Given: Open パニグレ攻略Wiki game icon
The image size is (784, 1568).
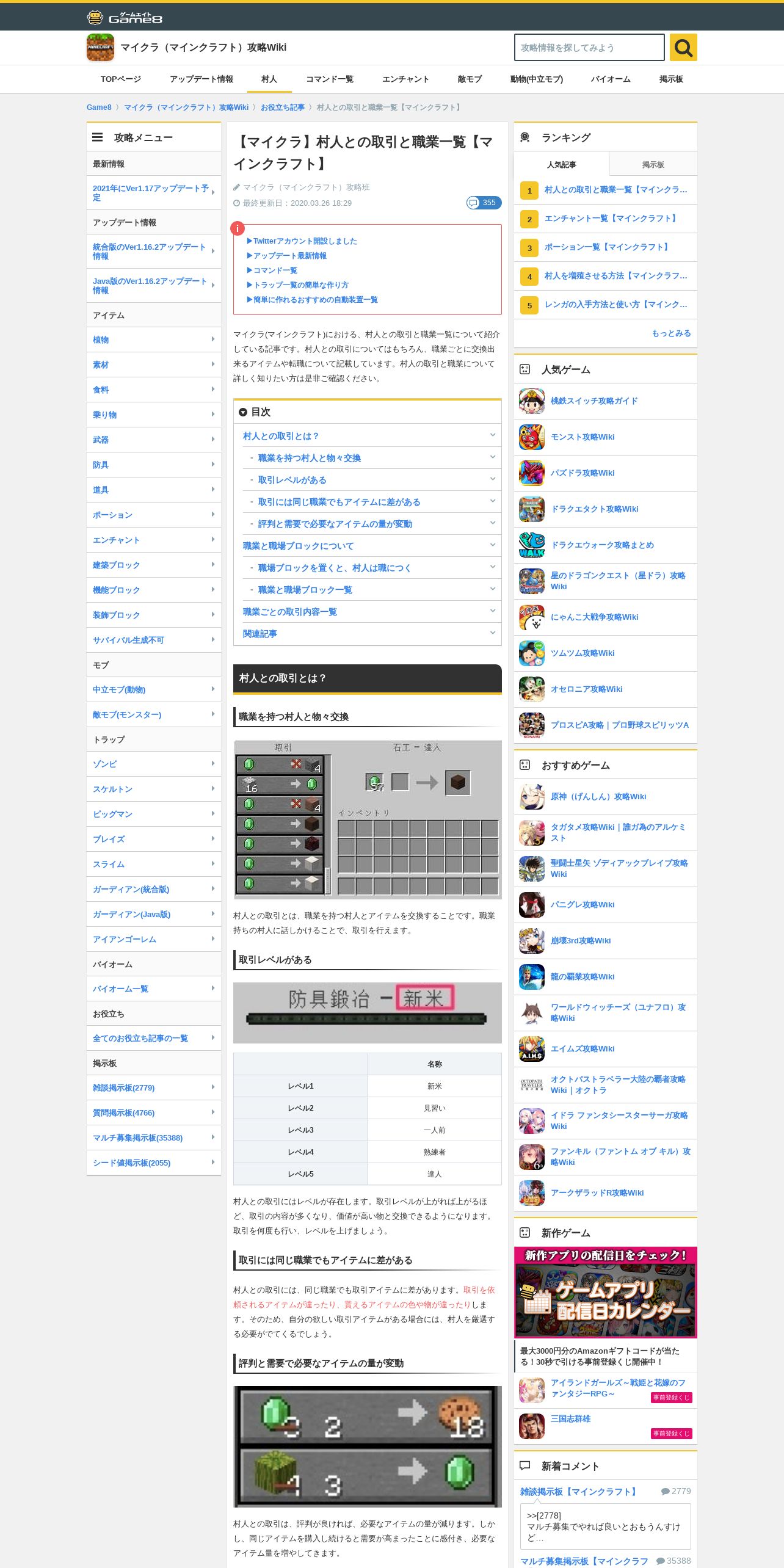Looking at the screenshot, I should click(532, 905).
